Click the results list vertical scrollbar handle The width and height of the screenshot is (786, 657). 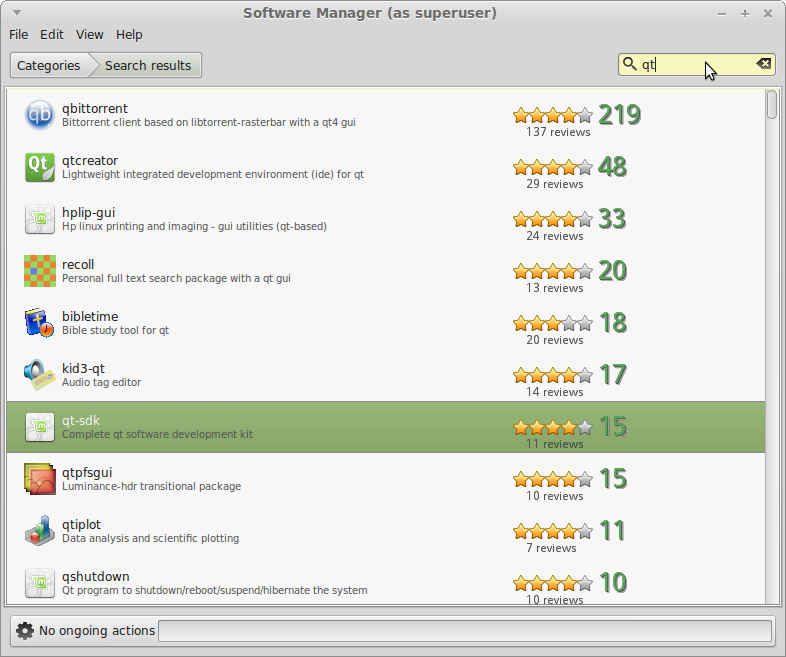772,104
